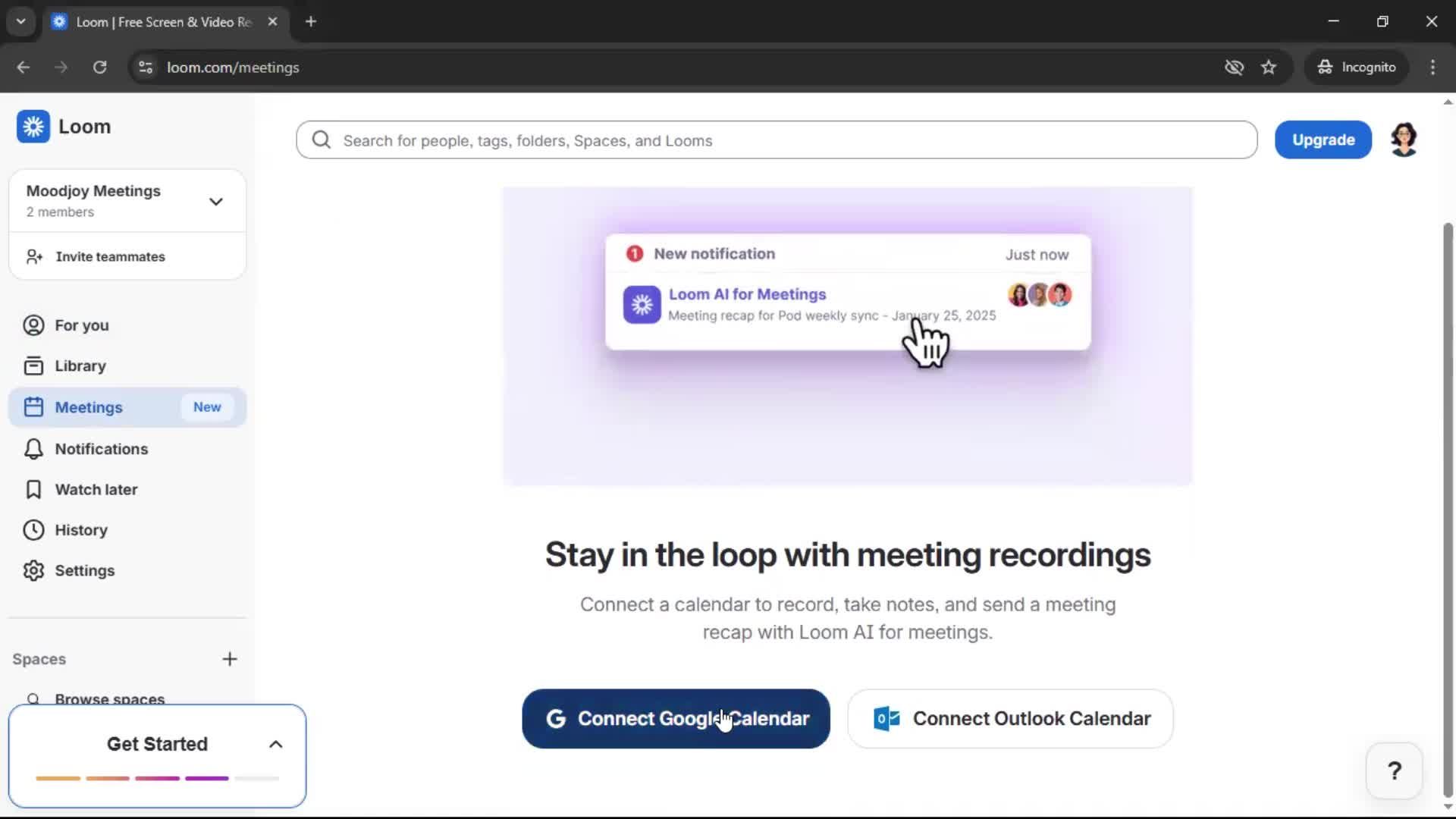1456x819 pixels.
Task: Expand the Moodjoy Meetings workspace switcher
Action: pyautogui.click(x=216, y=201)
